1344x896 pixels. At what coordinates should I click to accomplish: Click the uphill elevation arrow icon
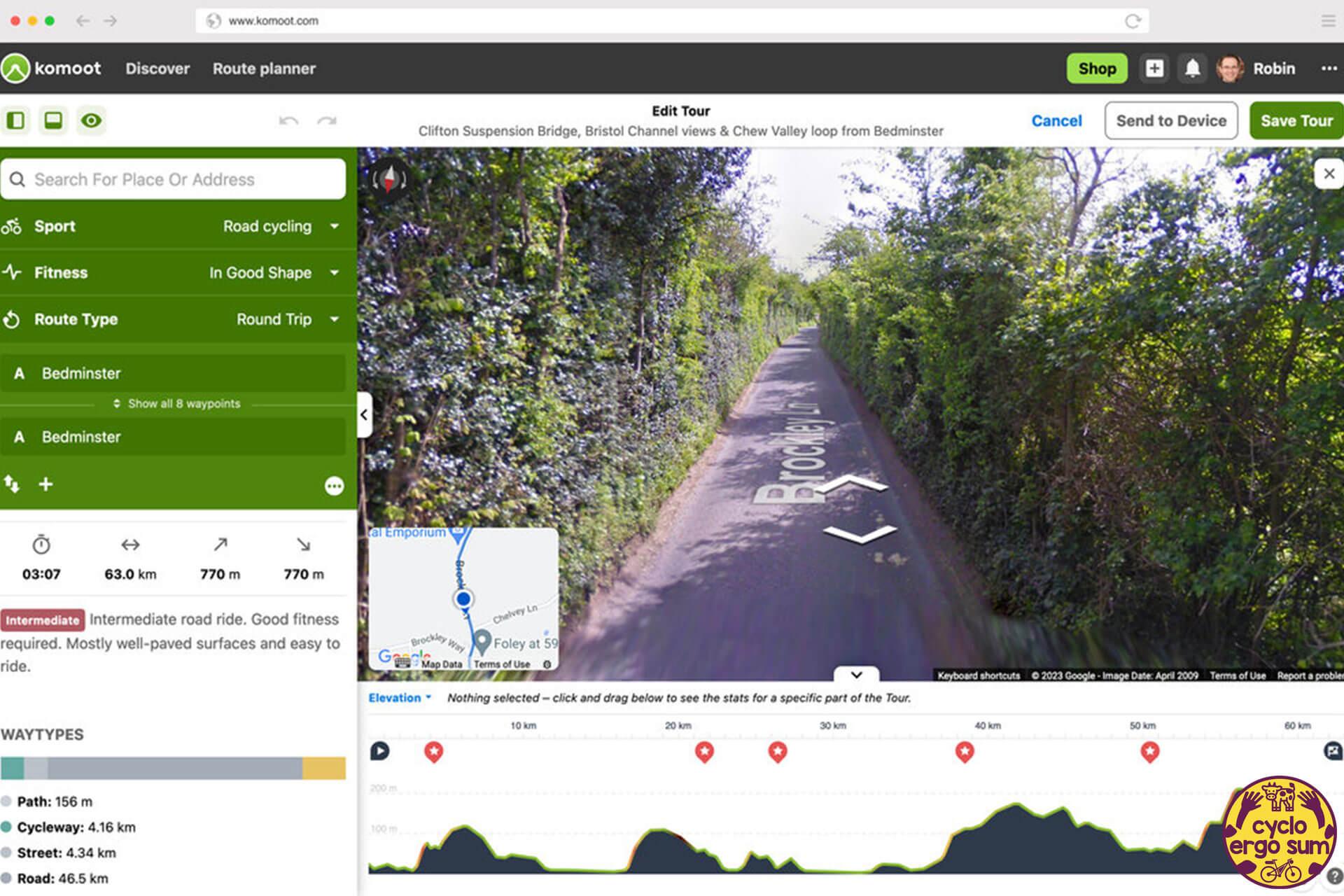tap(220, 545)
